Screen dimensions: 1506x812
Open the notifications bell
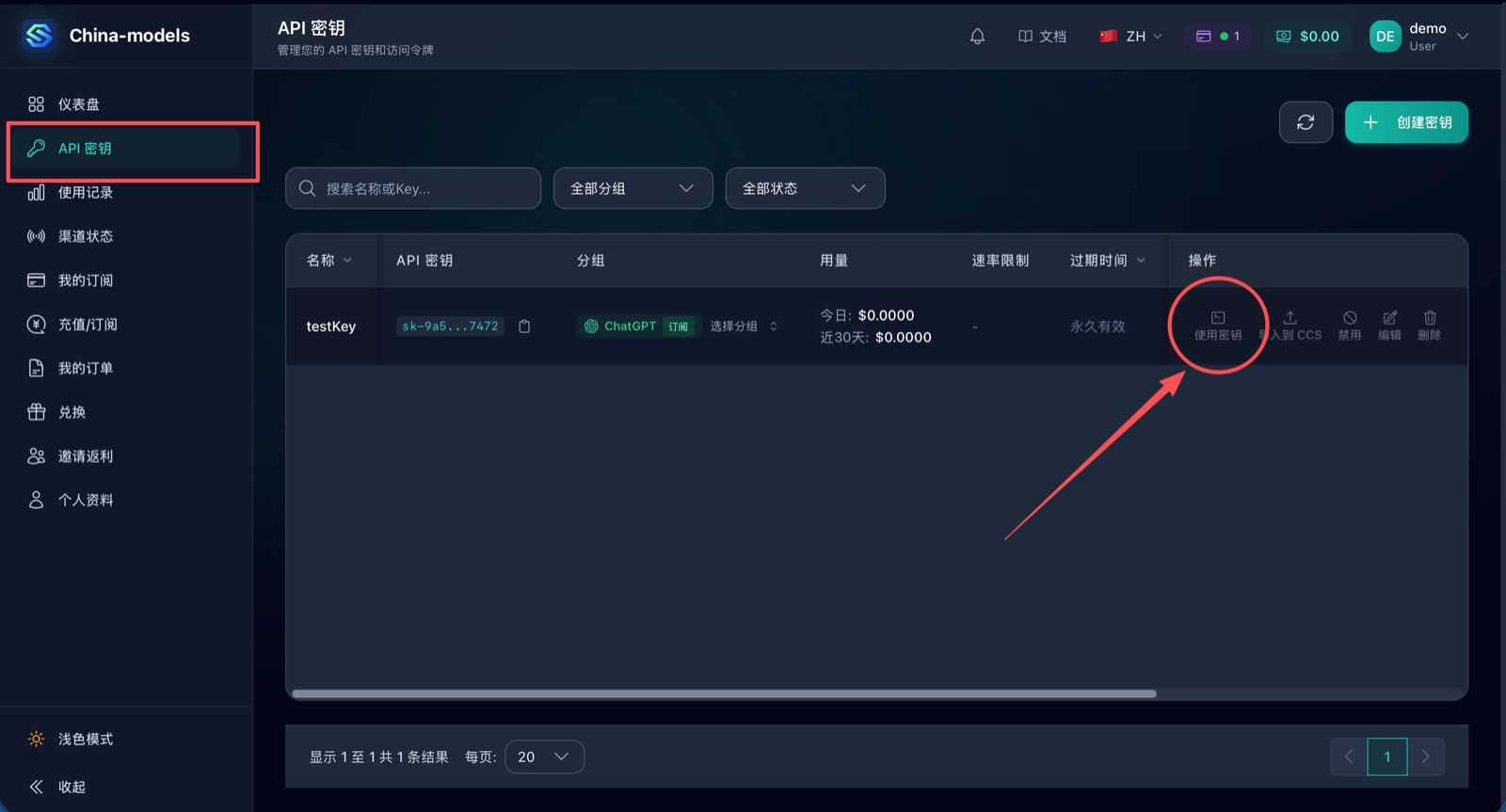pos(977,37)
